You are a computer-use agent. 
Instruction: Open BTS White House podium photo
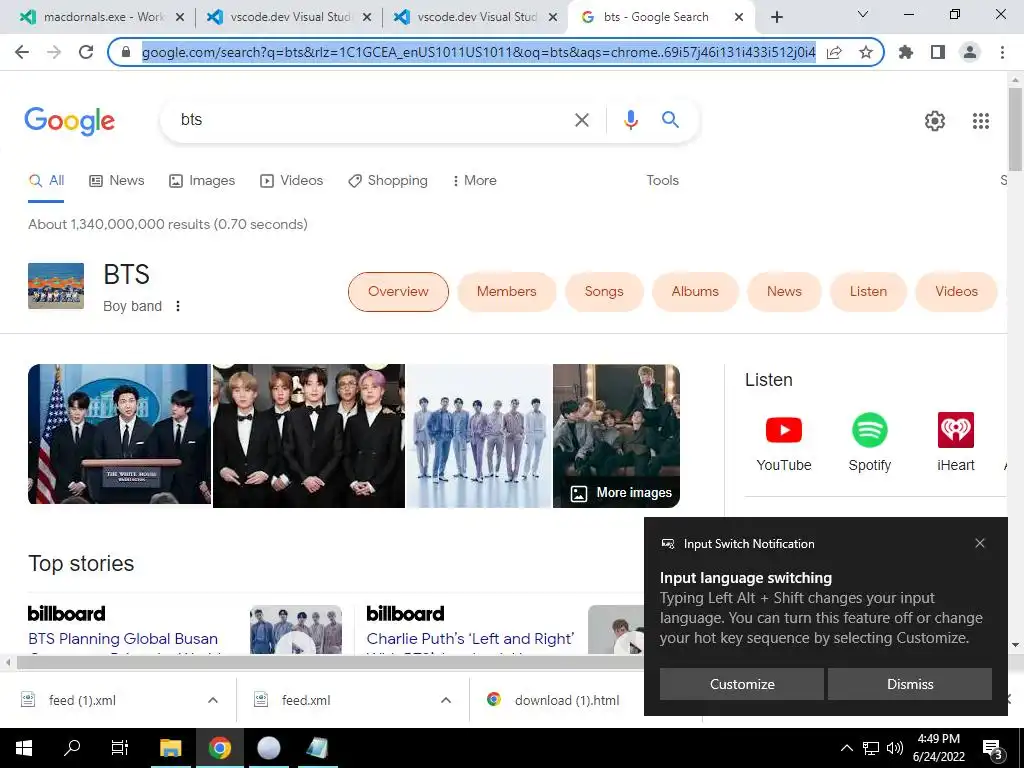120,434
